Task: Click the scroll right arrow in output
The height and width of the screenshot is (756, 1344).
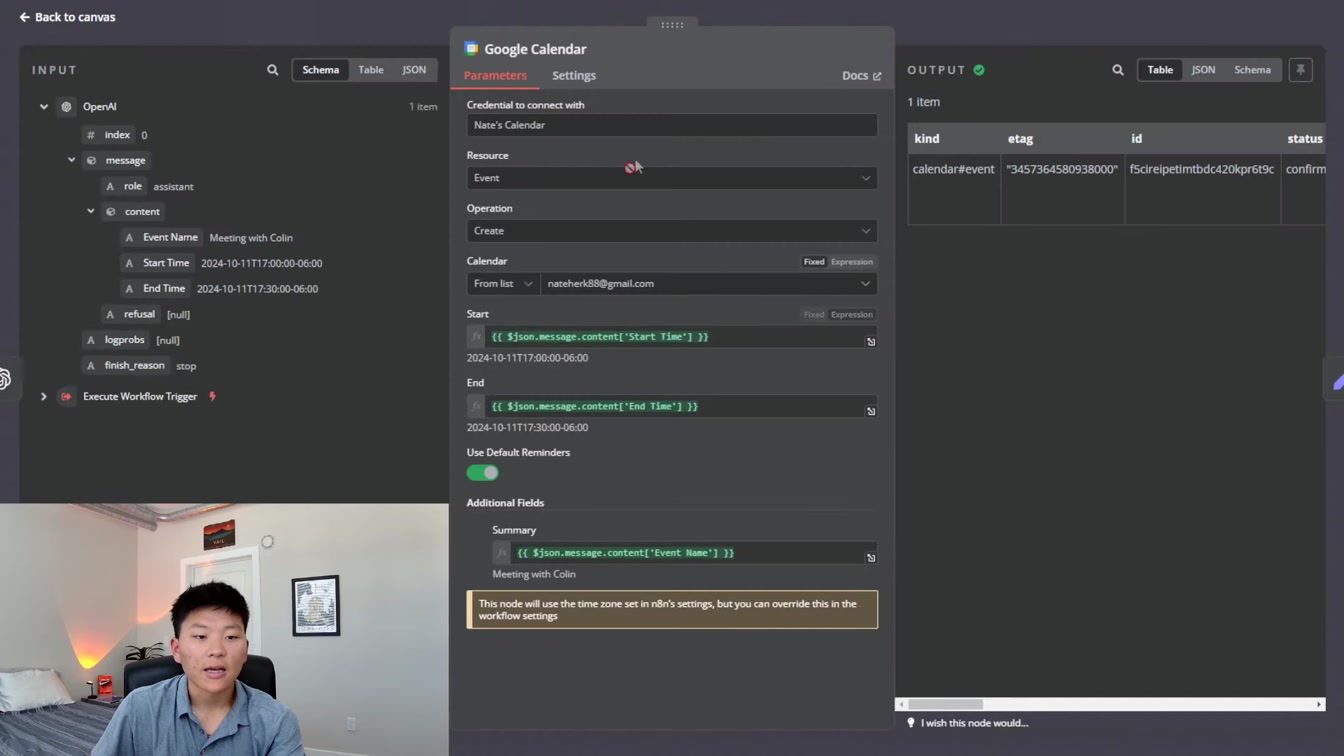Action: pos(1319,705)
